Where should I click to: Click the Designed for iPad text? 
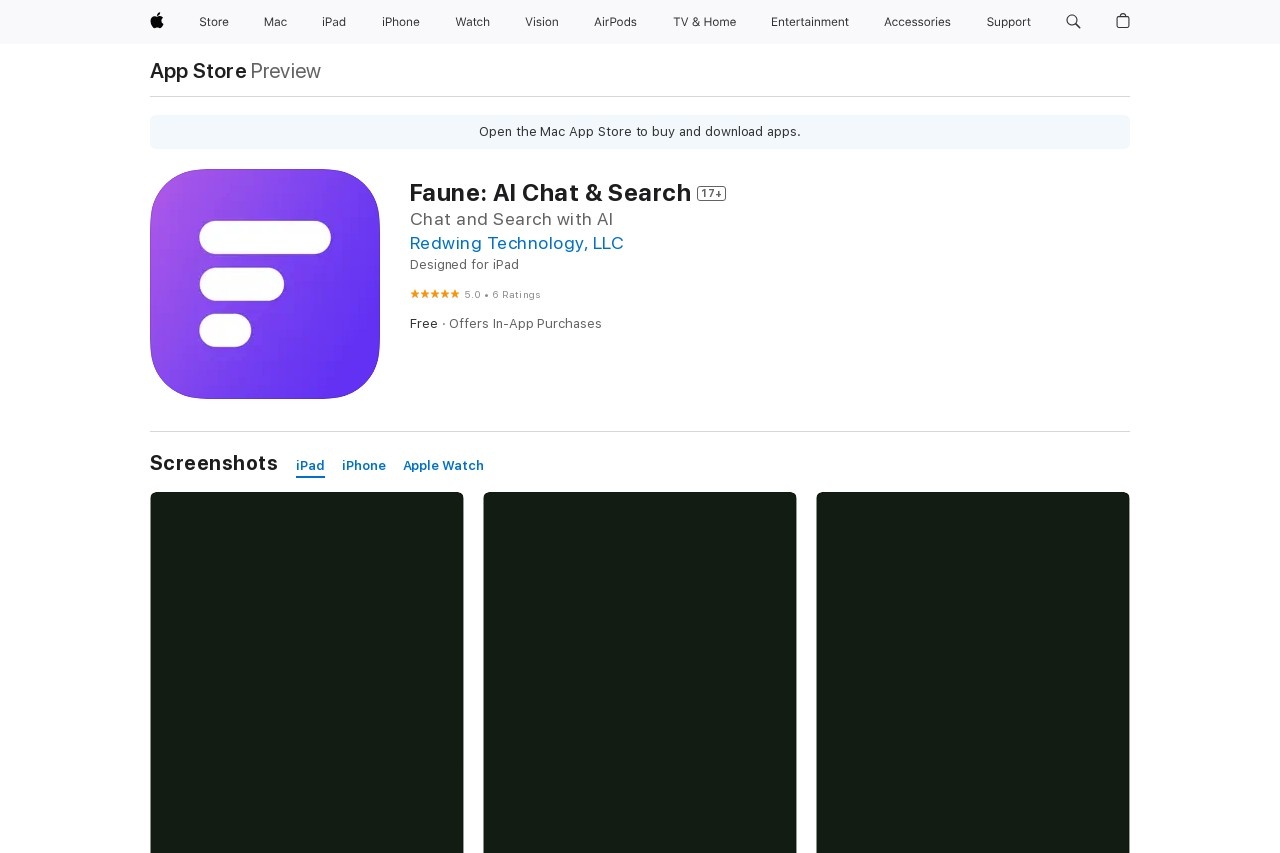(464, 265)
